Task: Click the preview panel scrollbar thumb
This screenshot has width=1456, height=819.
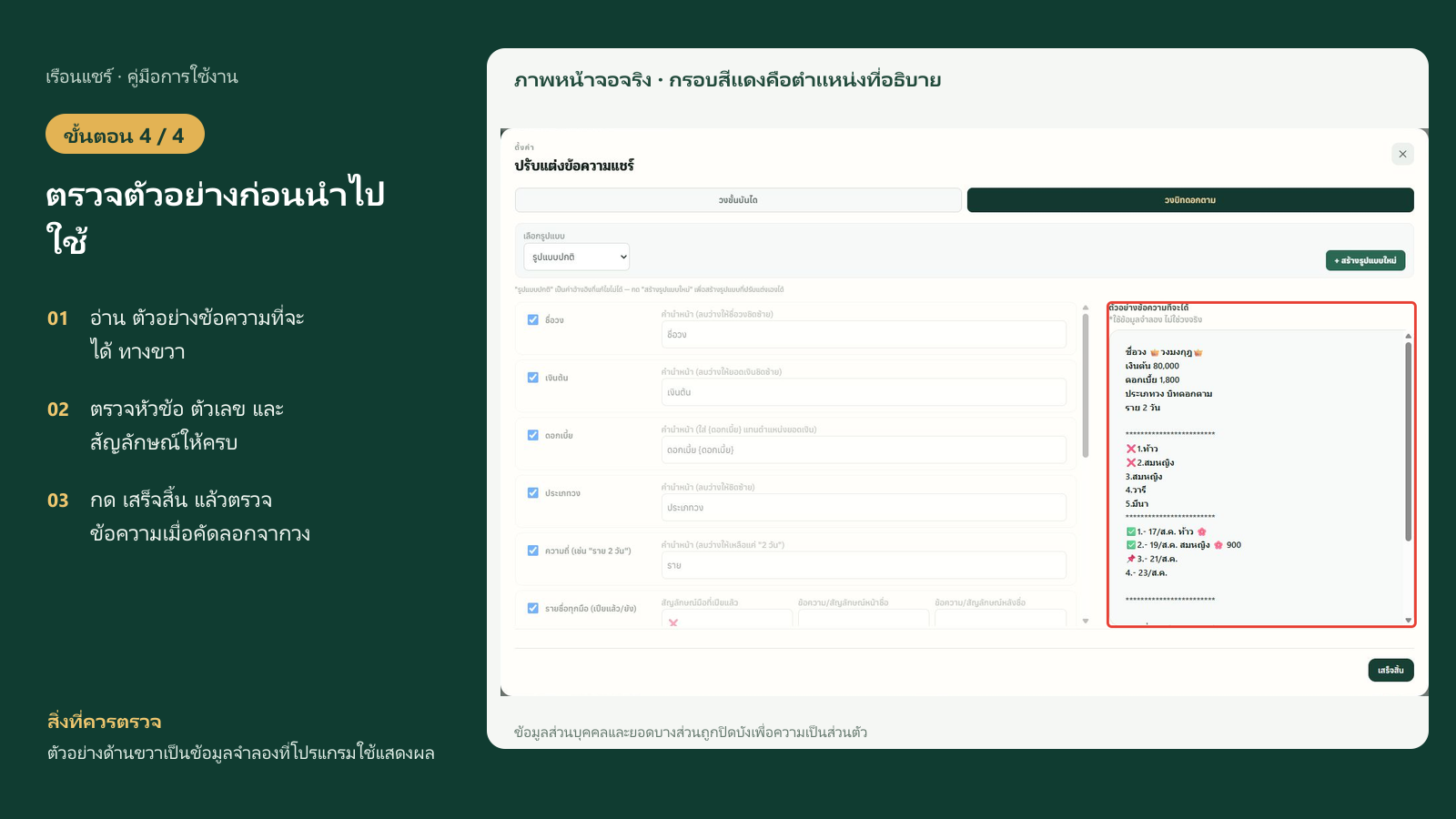Action: coord(1408,441)
